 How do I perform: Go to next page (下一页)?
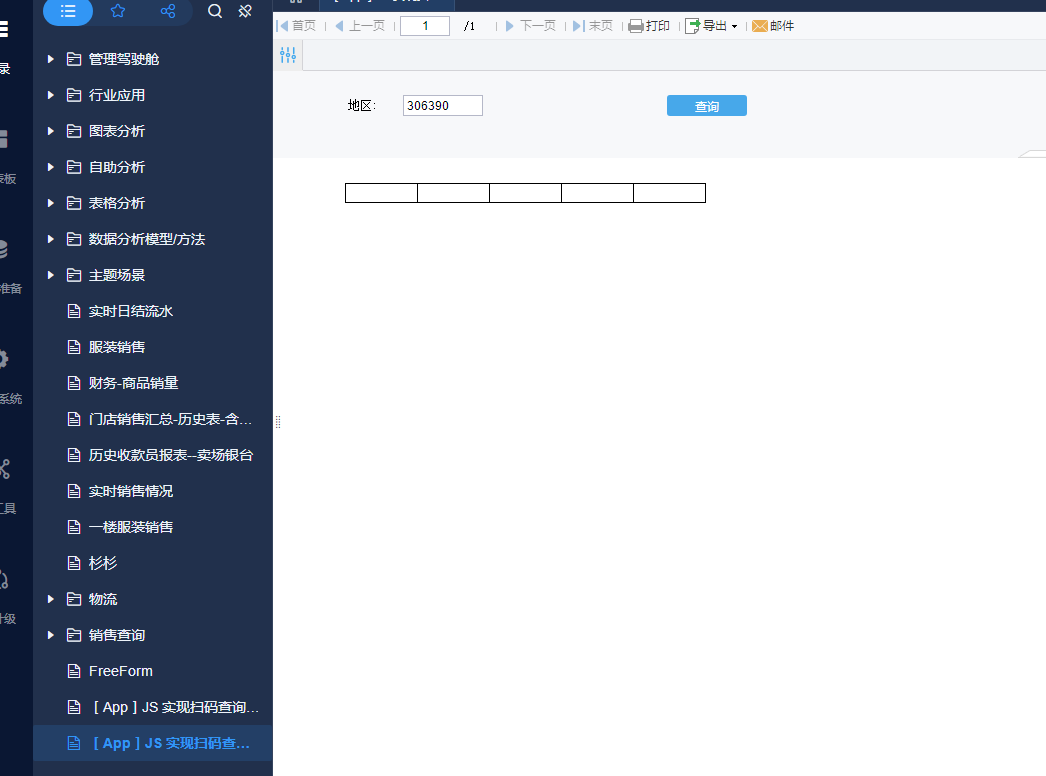click(x=530, y=26)
